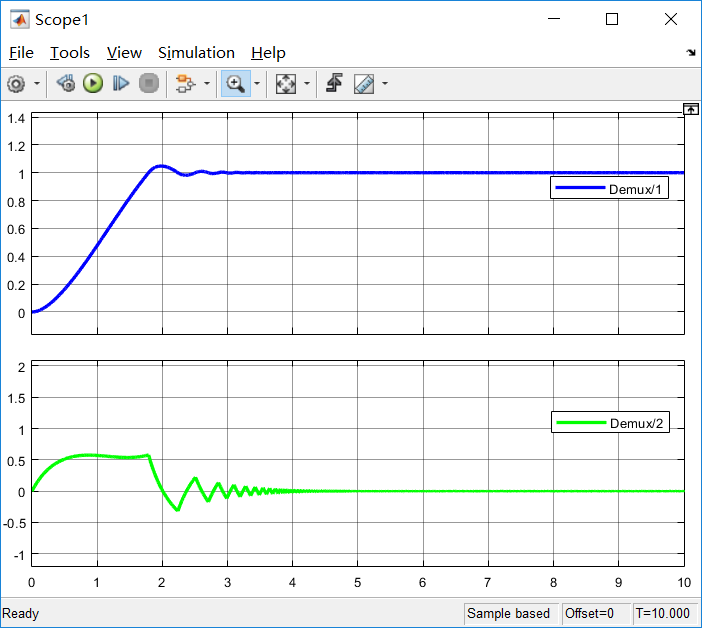Screen dimensions: 702x628
Task: Click the dock scope arrow icon
Action: [691, 52]
